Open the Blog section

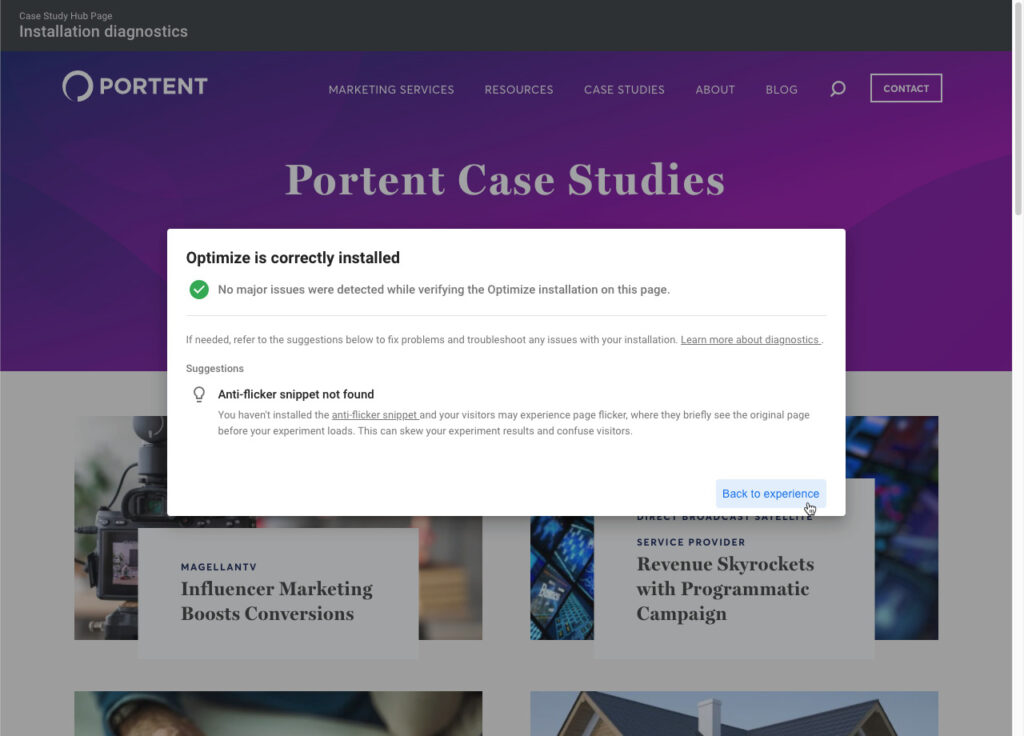click(781, 90)
